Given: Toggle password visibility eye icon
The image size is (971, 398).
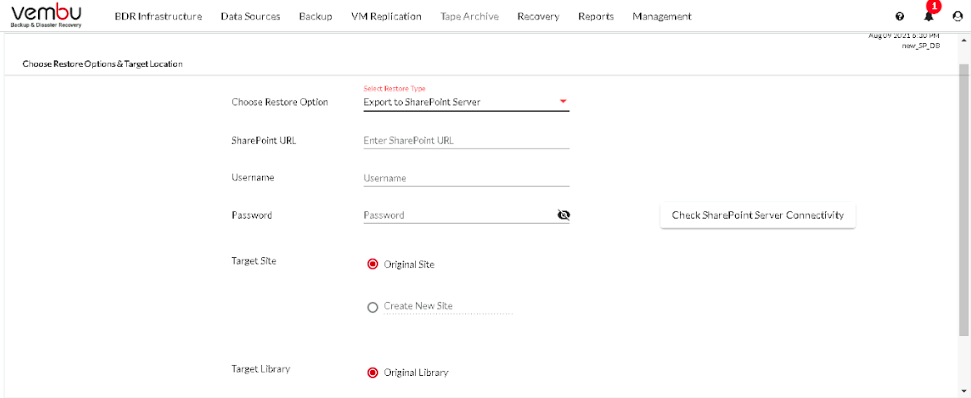Looking at the screenshot, I should [x=563, y=215].
